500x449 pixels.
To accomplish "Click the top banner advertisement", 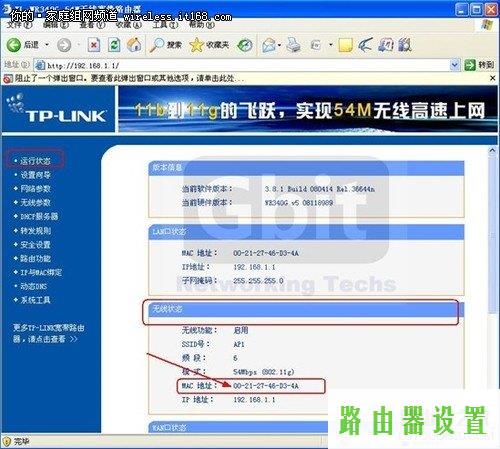I will pos(308,109).
